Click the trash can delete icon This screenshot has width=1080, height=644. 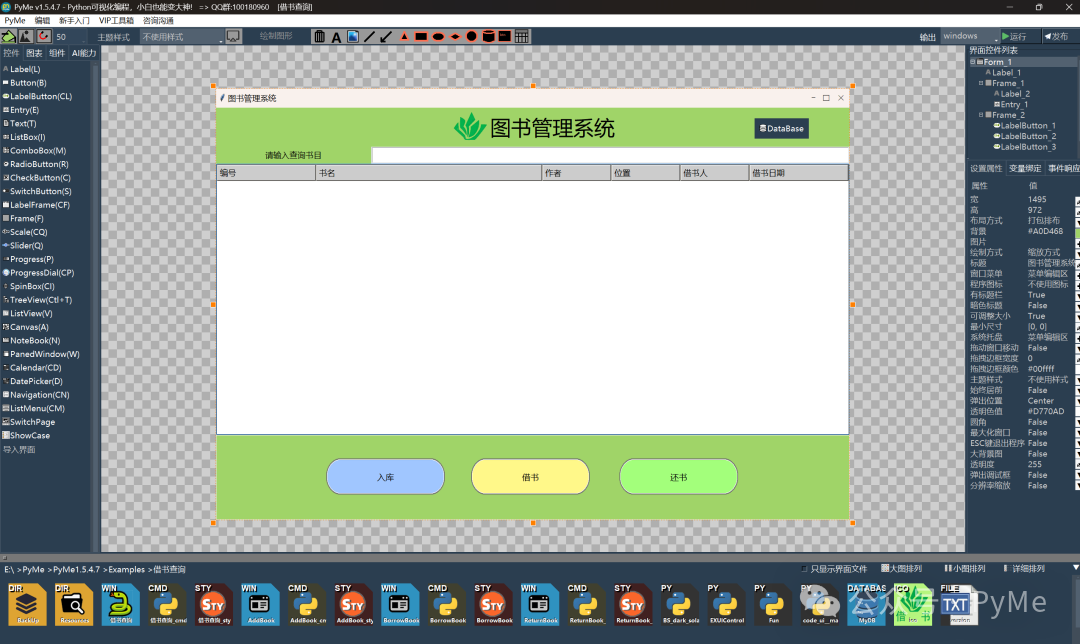tap(319, 37)
